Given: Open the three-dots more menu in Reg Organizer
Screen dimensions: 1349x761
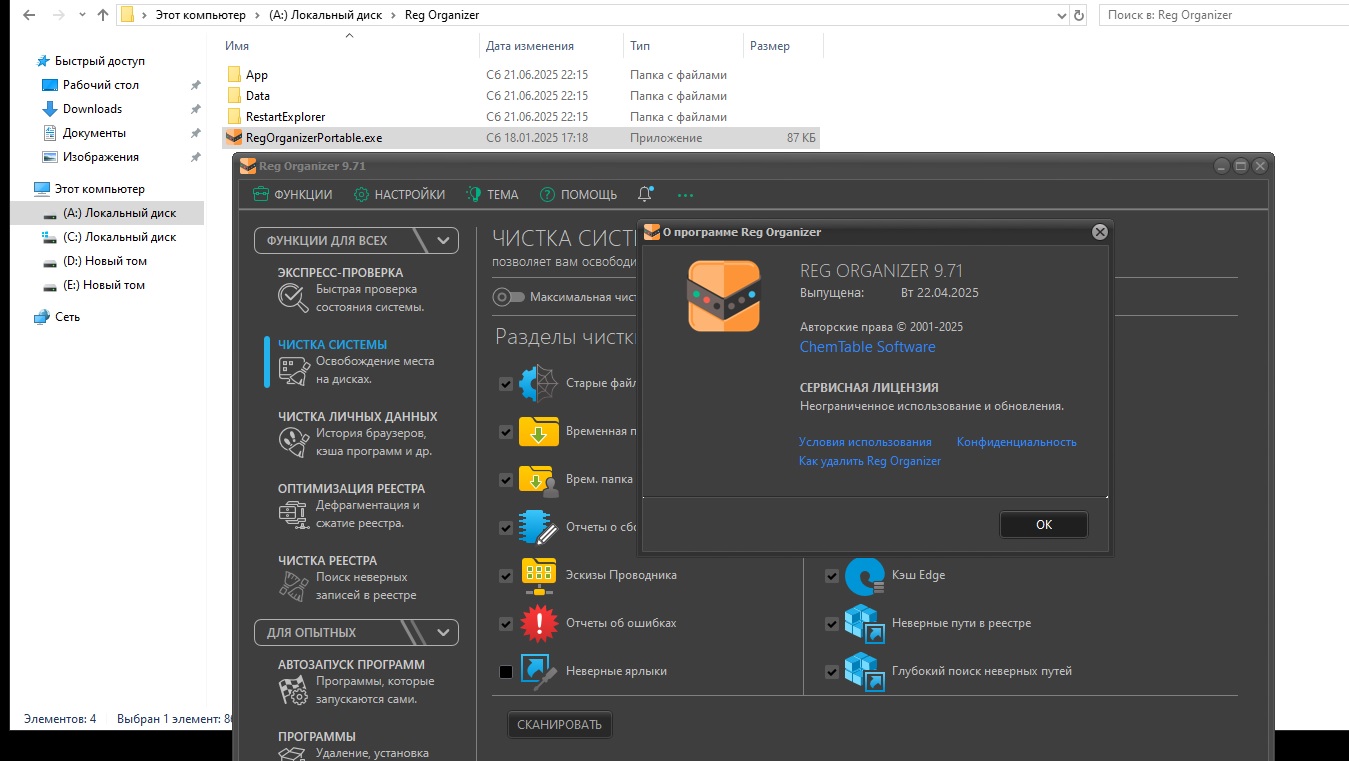Looking at the screenshot, I should click(685, 195).
